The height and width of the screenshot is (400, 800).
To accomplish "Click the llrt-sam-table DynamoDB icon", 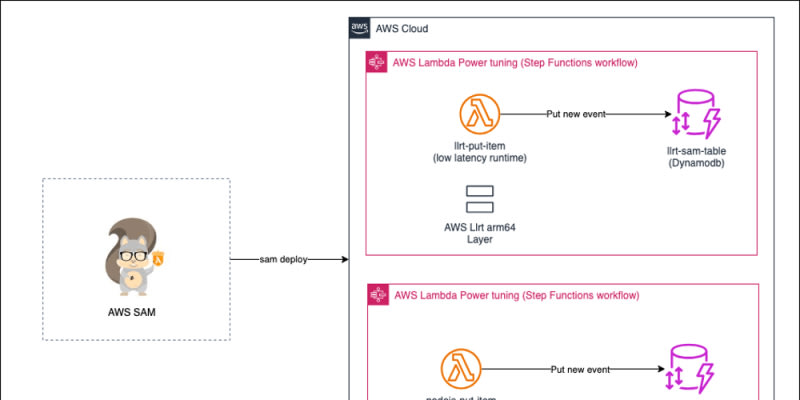I will (x=697, y=115).
